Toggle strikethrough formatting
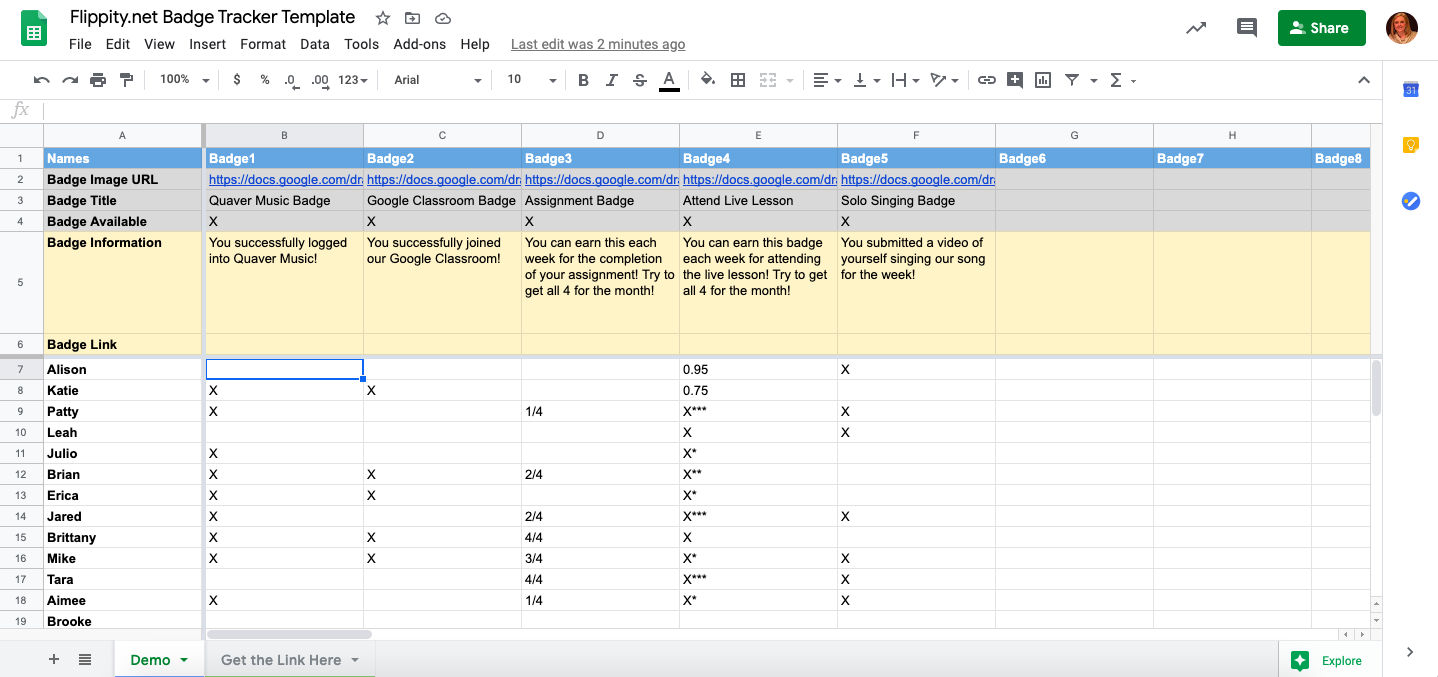The image size is (1438, 677). (x=640, y=80)
